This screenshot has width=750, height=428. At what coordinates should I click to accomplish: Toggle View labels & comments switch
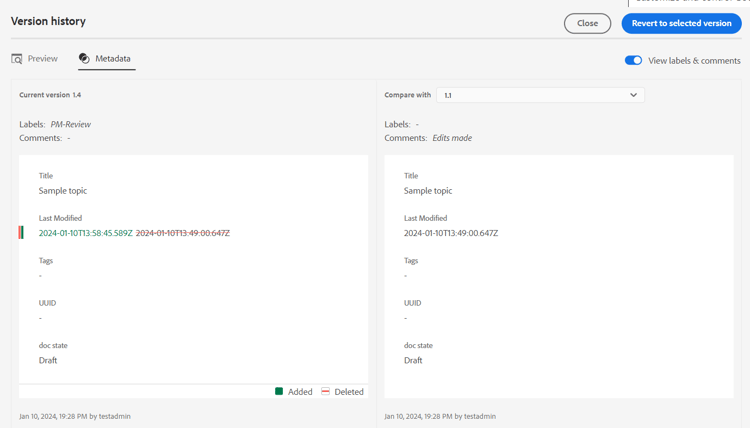coord(633,60)
